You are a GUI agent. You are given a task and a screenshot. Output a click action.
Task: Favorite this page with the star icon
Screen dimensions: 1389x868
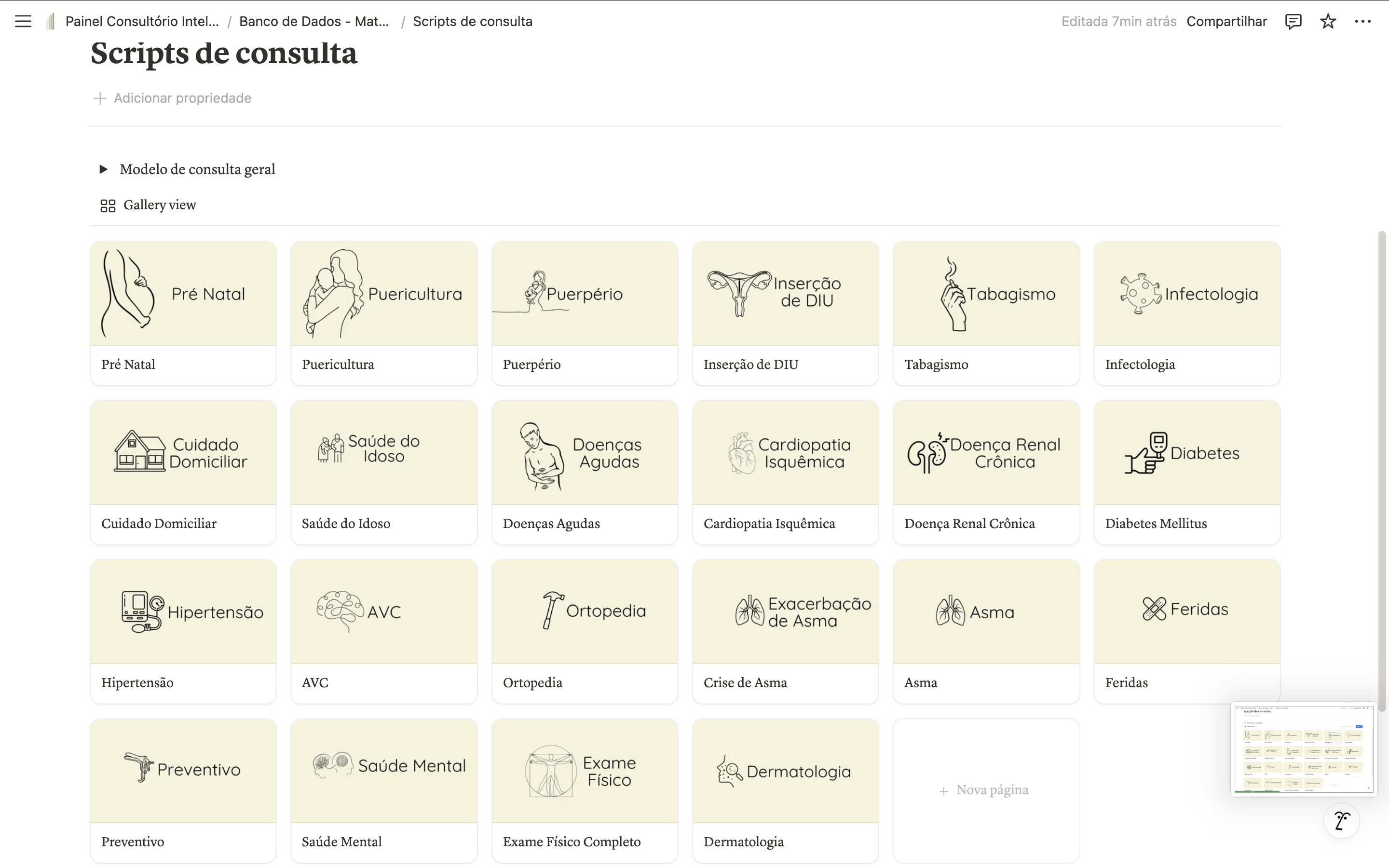pyautogui.click(x=1328, y=21)
